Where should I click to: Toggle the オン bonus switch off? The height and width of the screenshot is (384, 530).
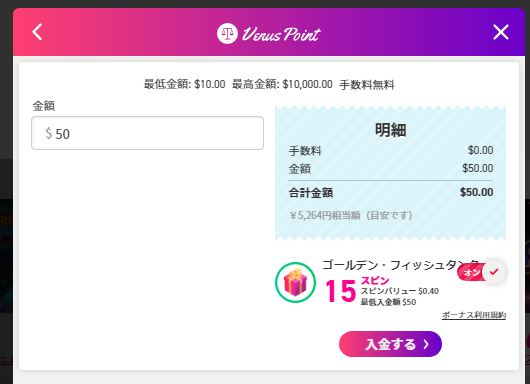(481, 272)
